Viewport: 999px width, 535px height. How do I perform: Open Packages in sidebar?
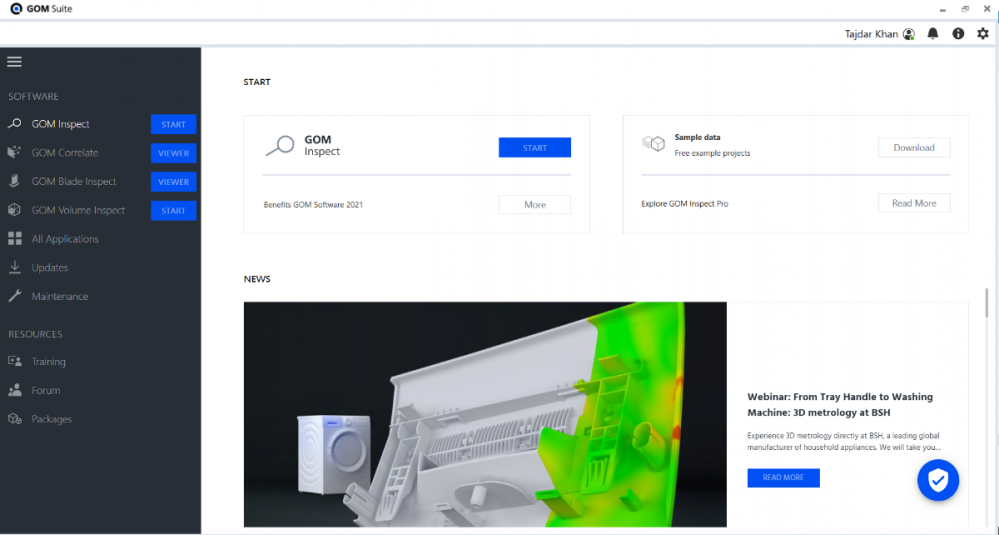pyautogui.click(x=51, y=419)
